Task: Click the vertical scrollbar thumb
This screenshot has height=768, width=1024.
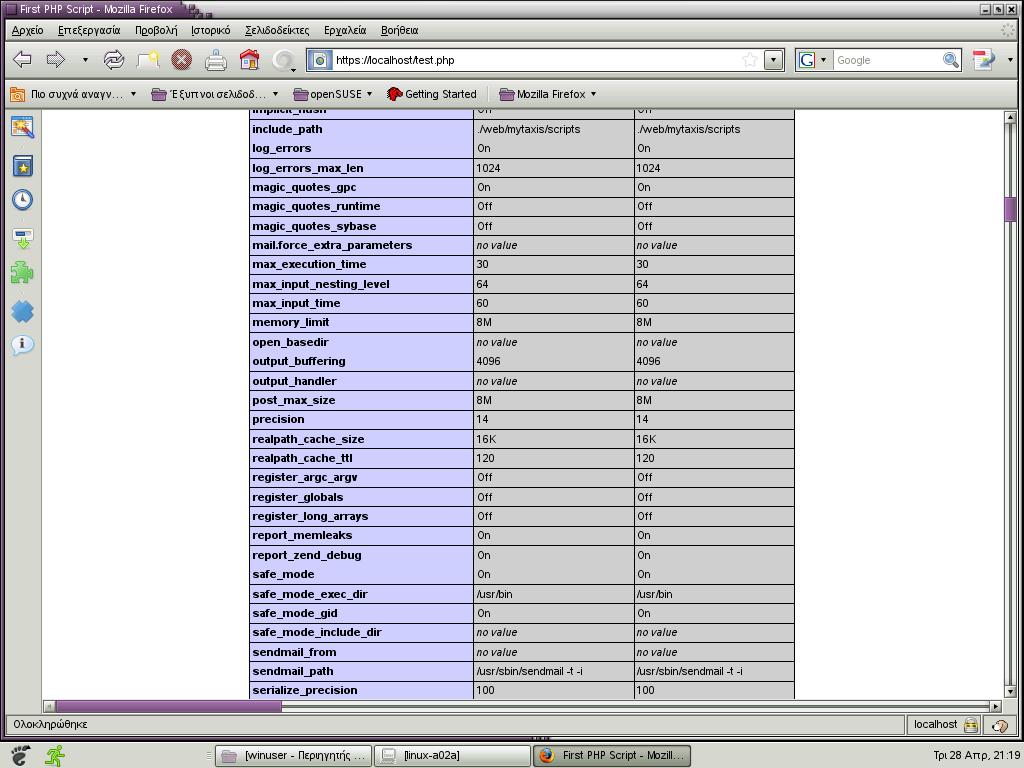Action: click(1010, 210)
